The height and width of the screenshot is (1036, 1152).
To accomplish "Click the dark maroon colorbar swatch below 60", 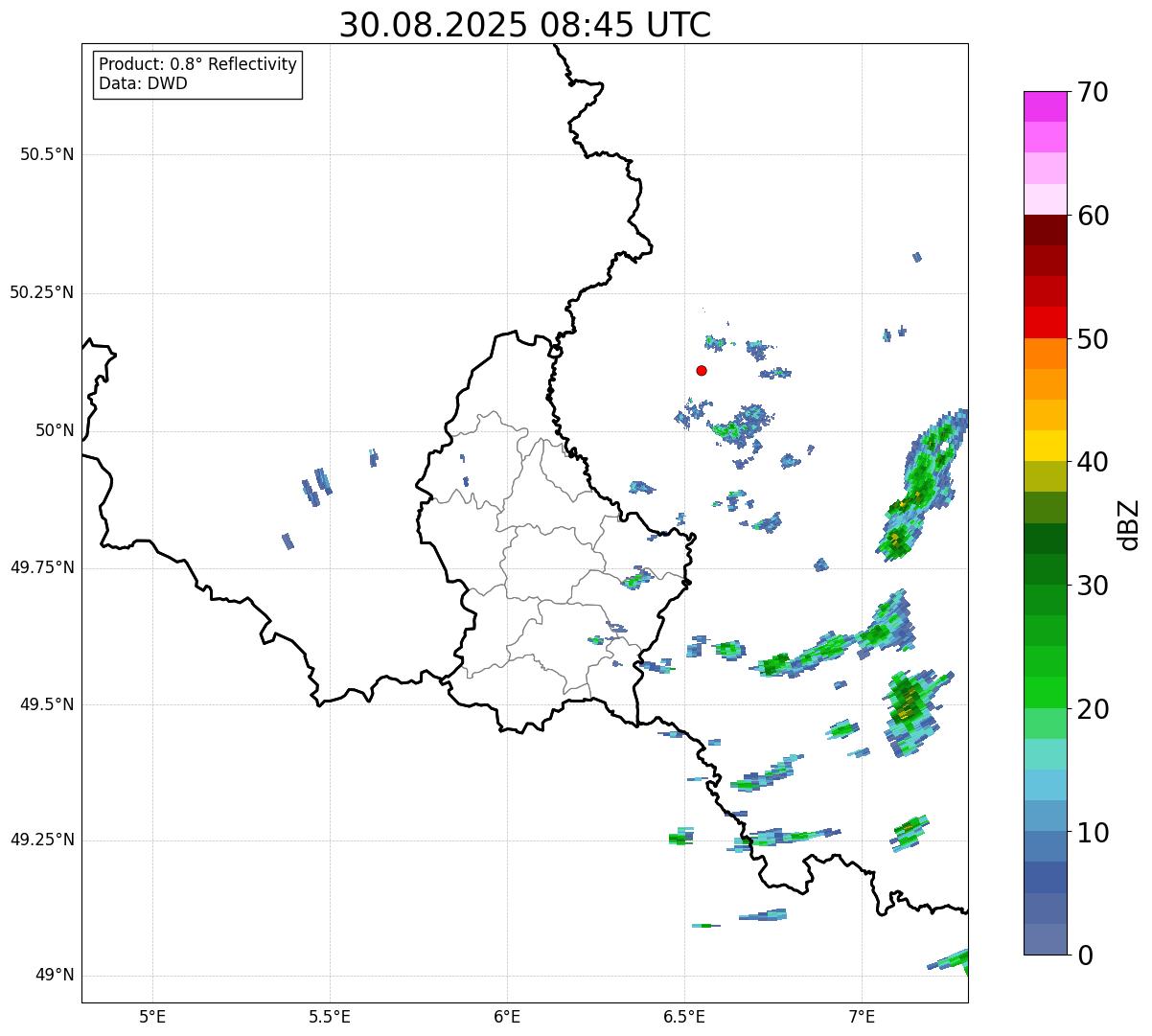I will (1045, 230).
